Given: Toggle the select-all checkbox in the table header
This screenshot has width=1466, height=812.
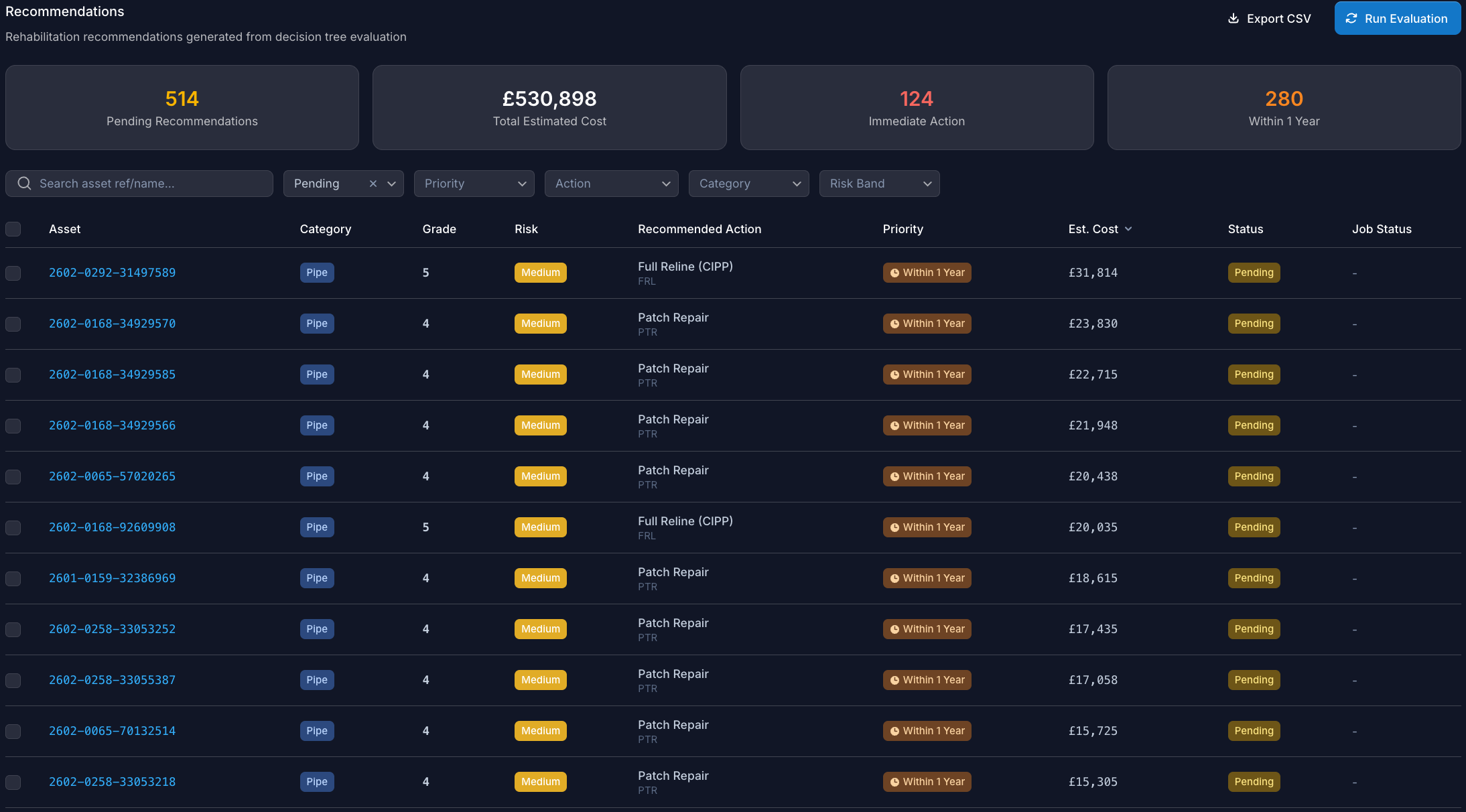Looking at the screenshot, I should tap(13, 229).
